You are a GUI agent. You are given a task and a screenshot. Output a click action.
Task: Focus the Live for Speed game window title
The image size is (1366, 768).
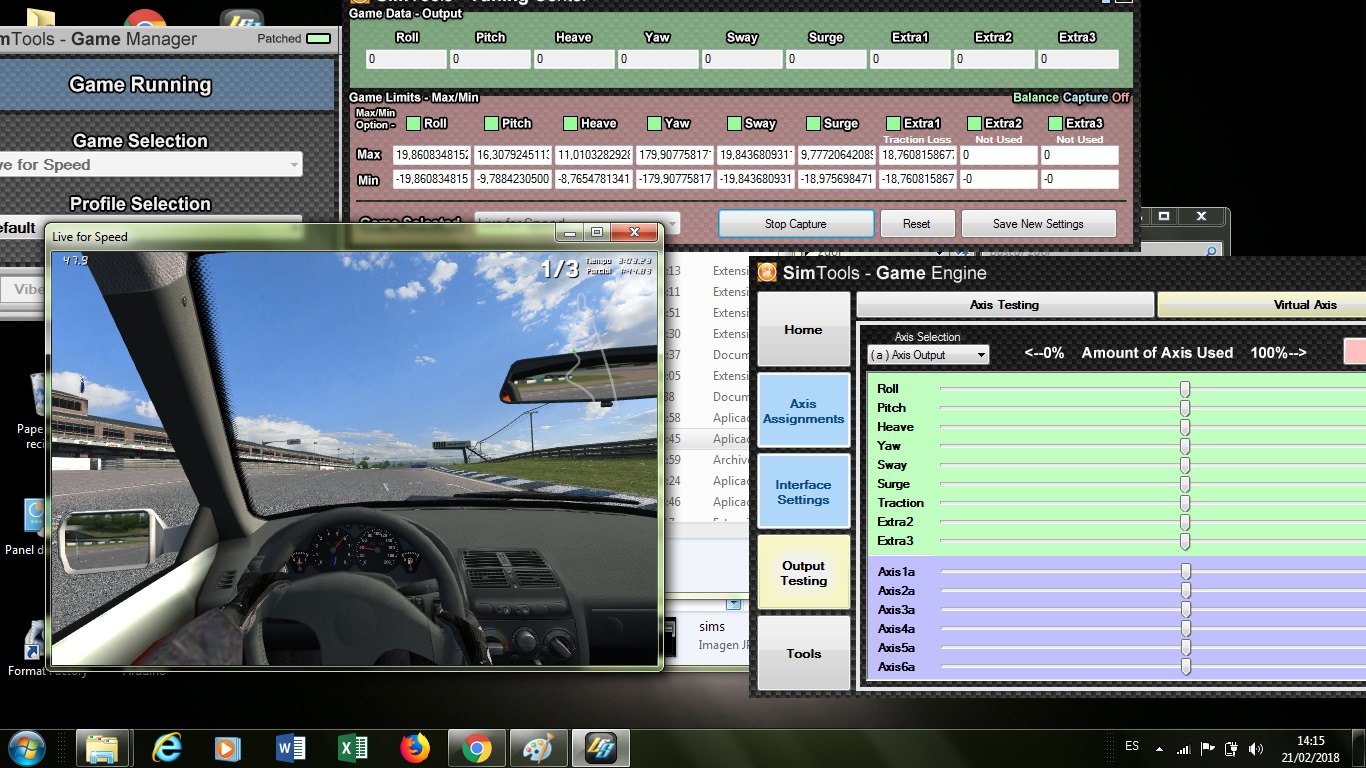91,237
